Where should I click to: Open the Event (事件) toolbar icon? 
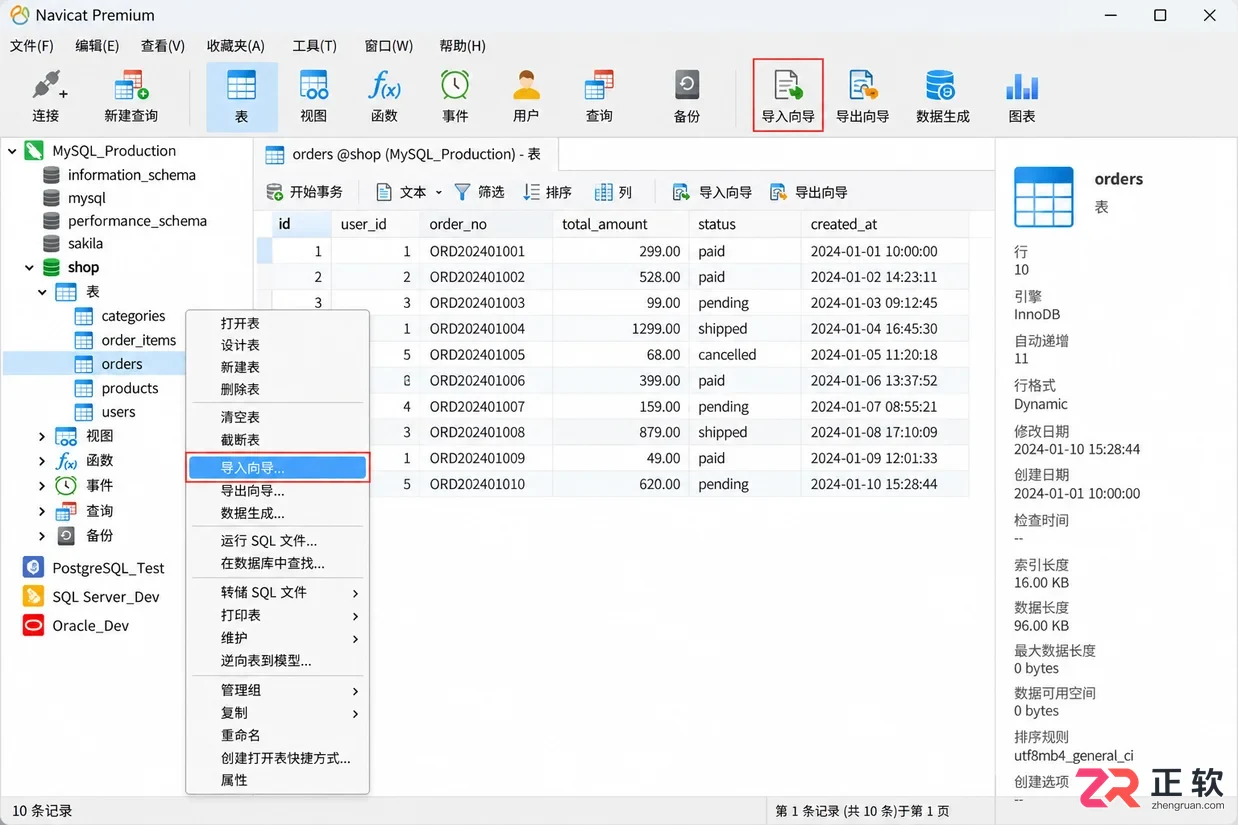(455, 96)
